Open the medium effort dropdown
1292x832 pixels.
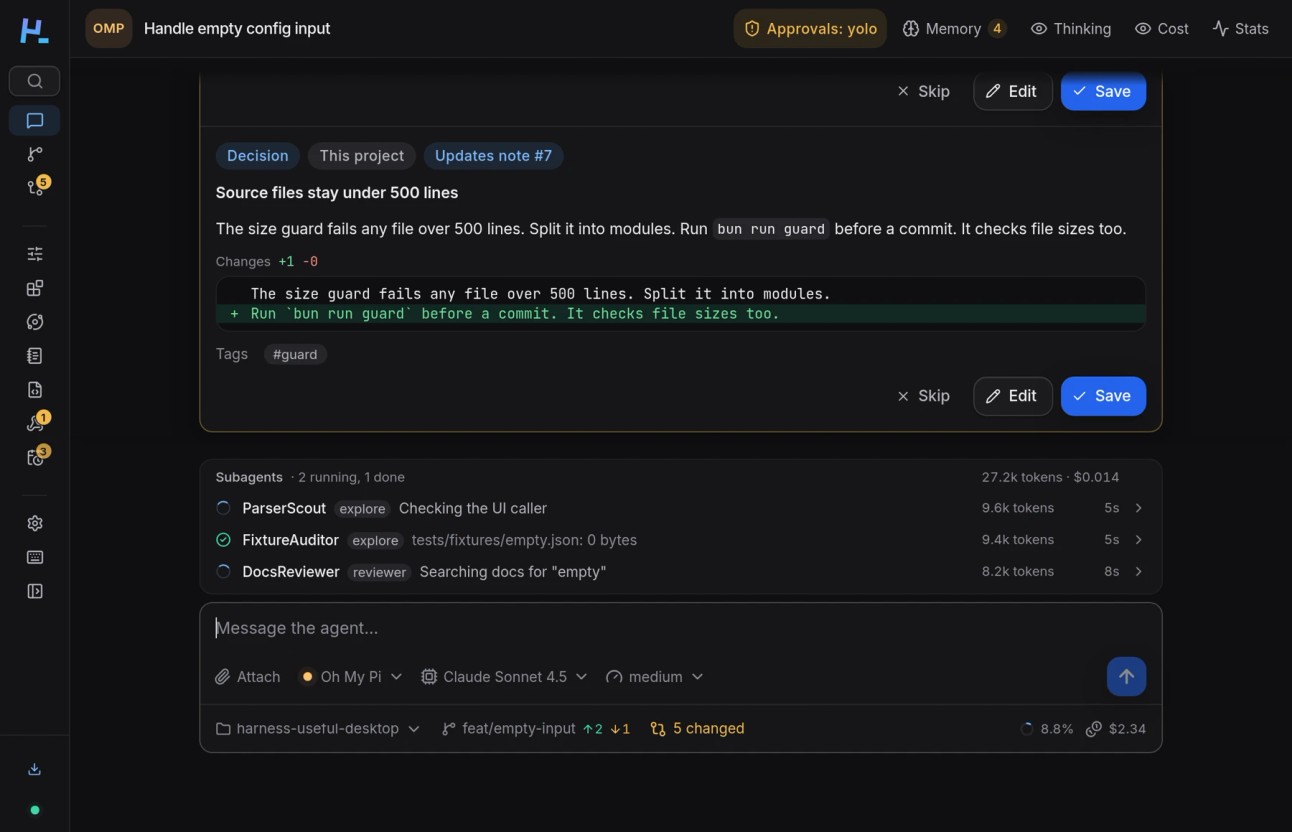654,677
